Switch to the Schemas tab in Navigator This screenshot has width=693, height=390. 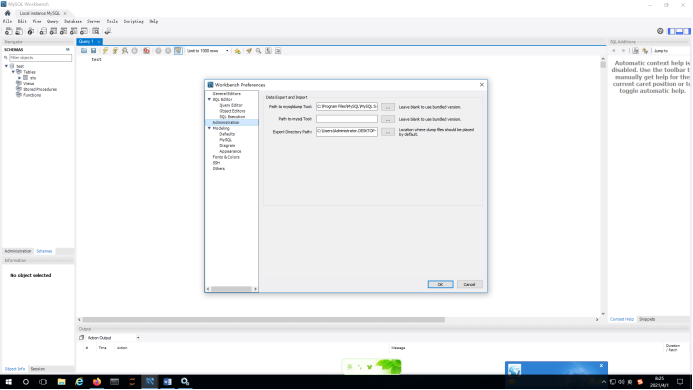tap(44, 251)
